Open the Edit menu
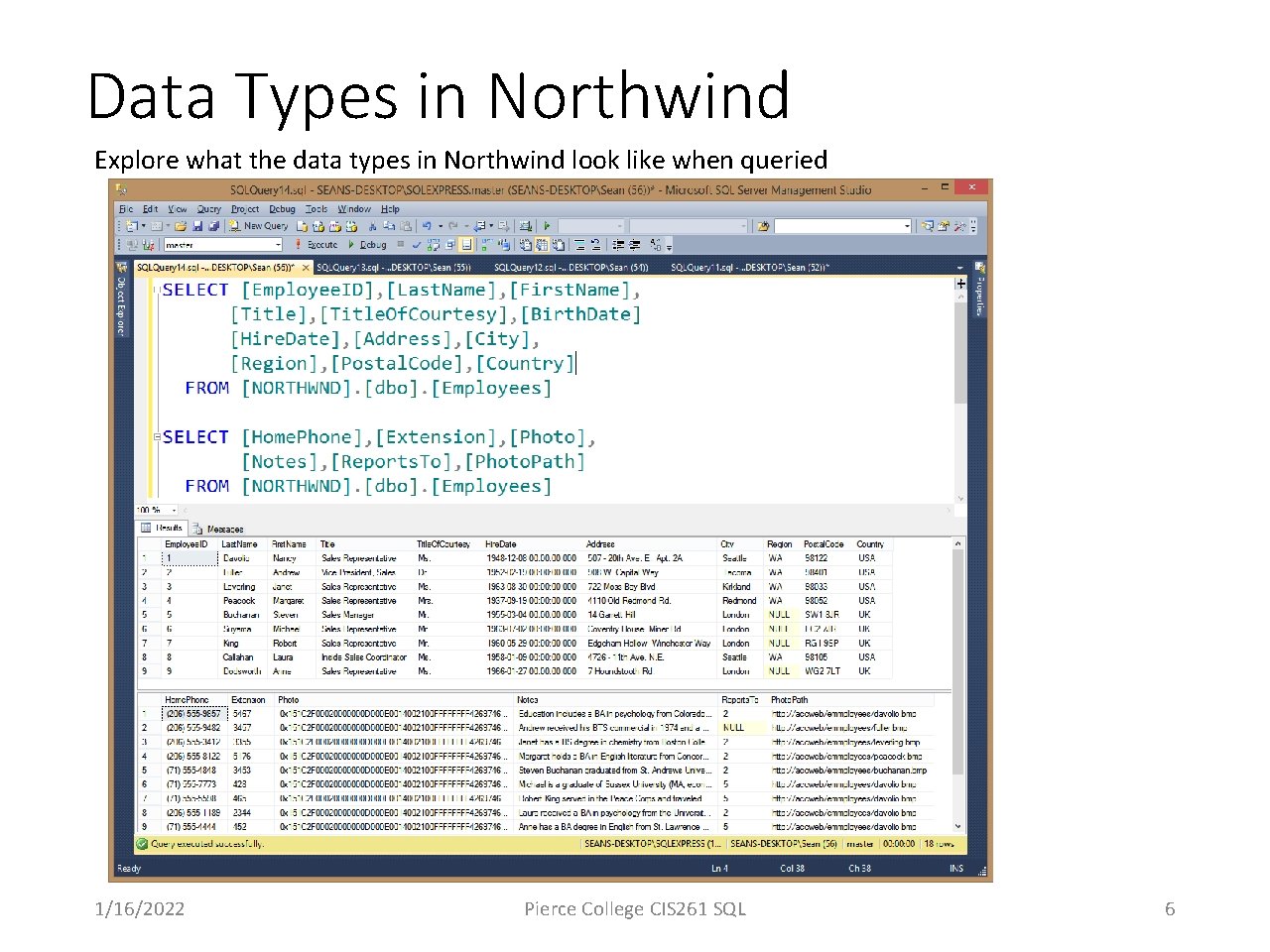1270x952 pixels. [151, 209]
